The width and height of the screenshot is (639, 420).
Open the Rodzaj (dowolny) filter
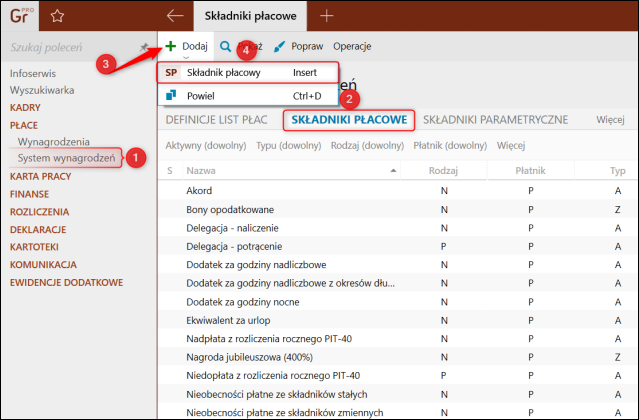click(367, 145)
